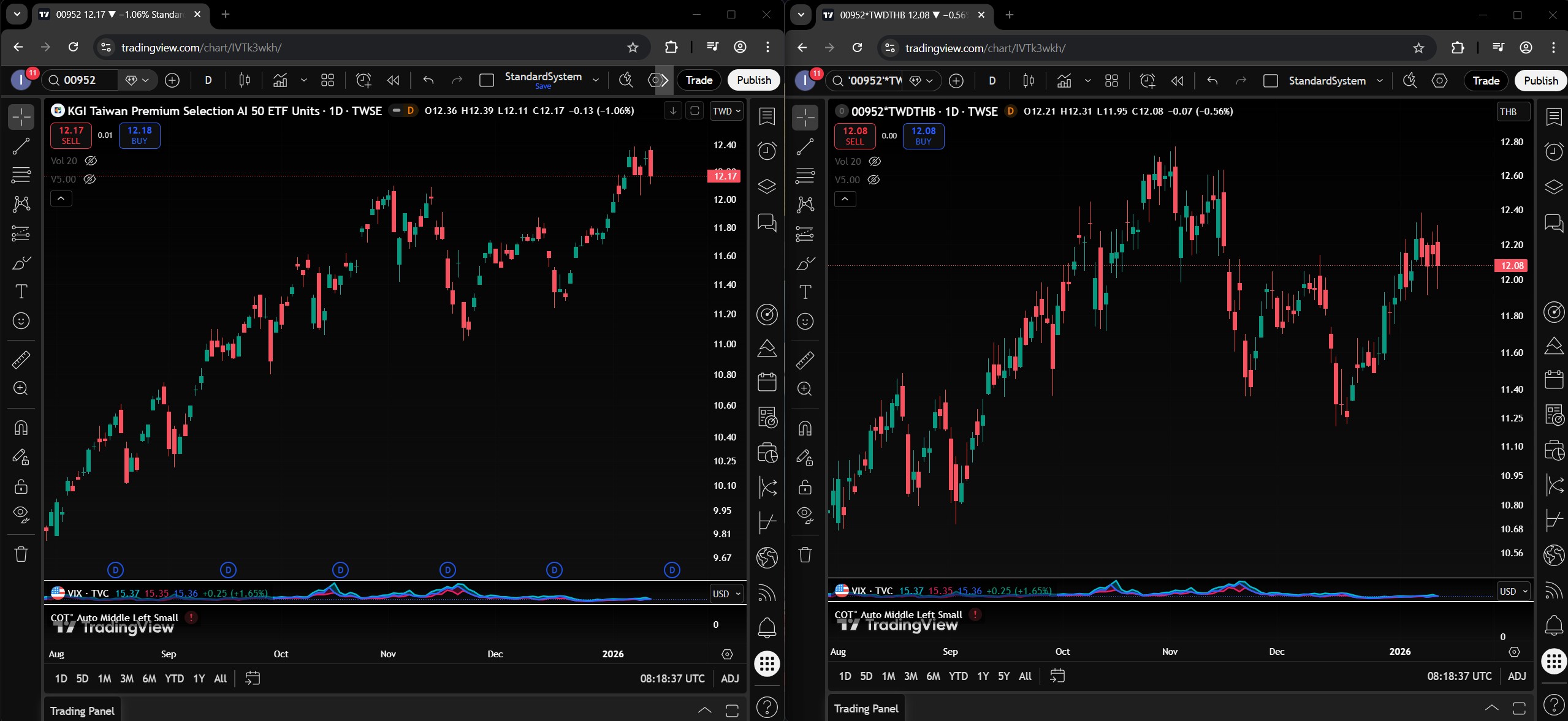Screen dimensions: 1568x721
Task: Select the trend line tool in the left chart
Action: 21,146
